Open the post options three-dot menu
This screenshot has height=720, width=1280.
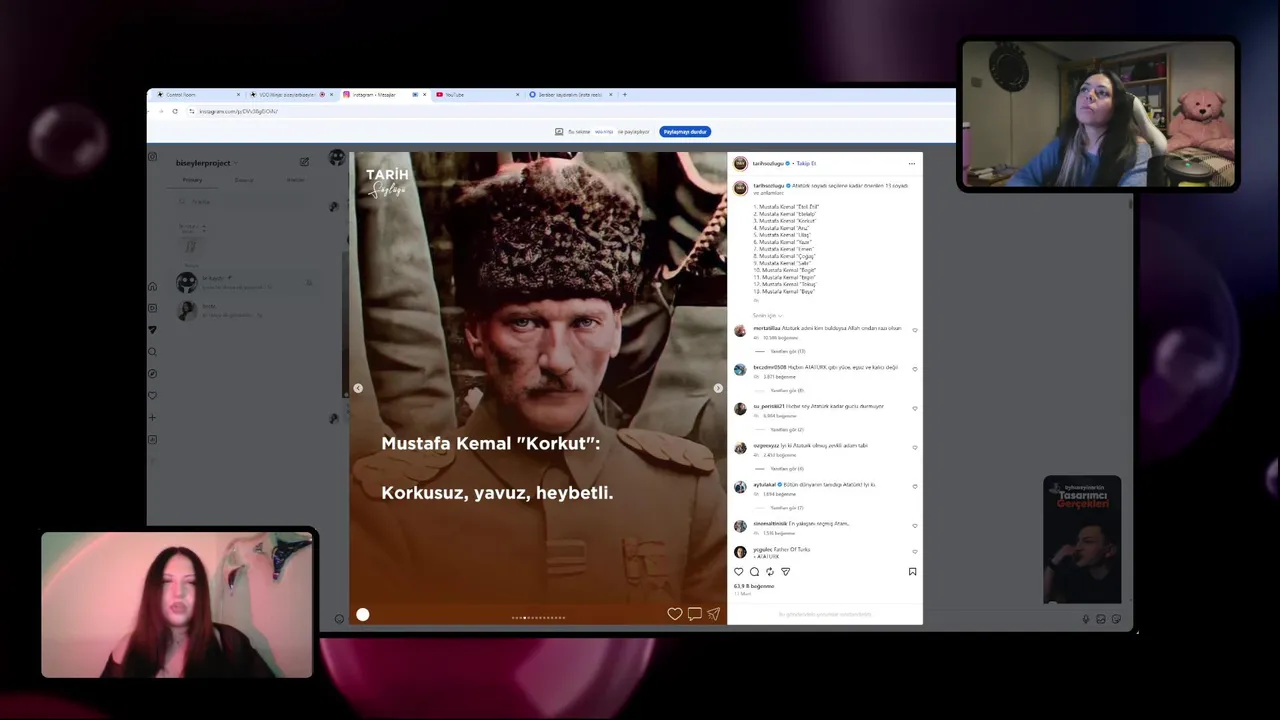911,163
